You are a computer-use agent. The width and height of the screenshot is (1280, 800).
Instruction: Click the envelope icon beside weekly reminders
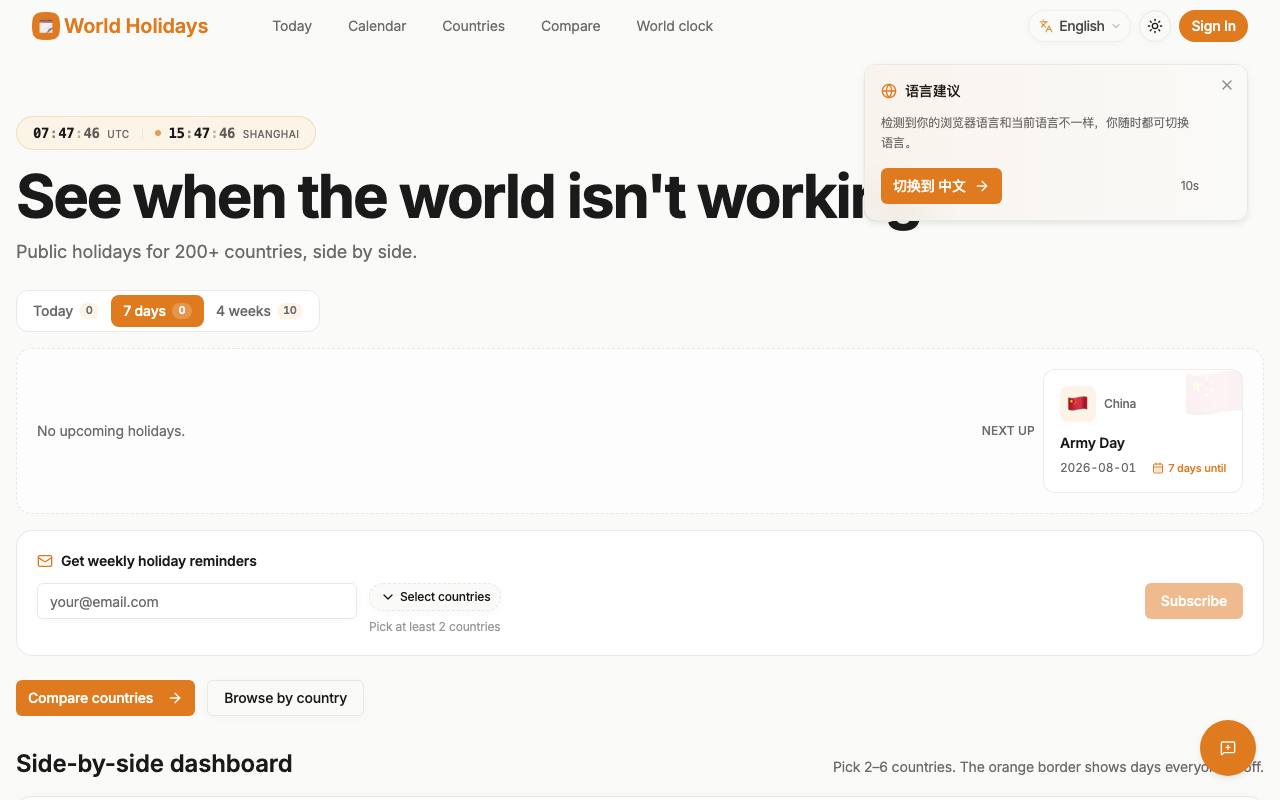pyautogui.click(x=45, y=561)
